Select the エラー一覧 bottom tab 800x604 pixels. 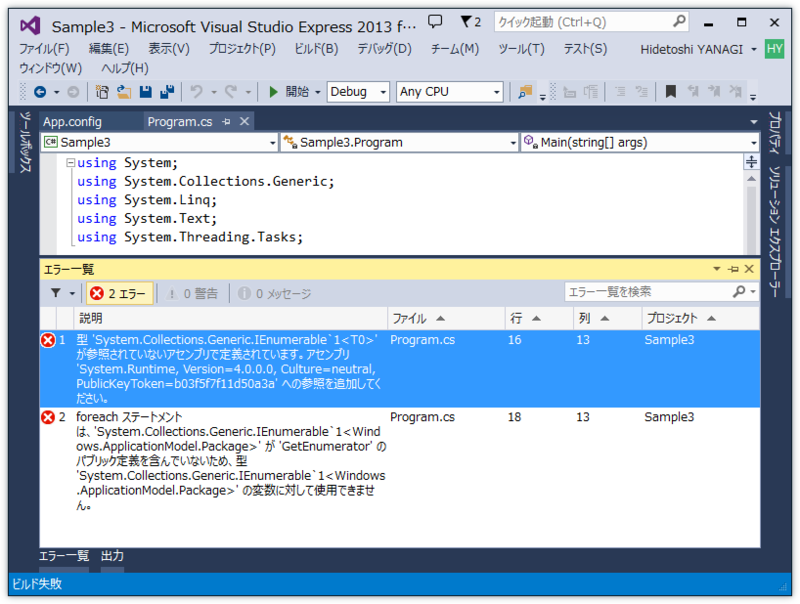(x=64, y=556)
